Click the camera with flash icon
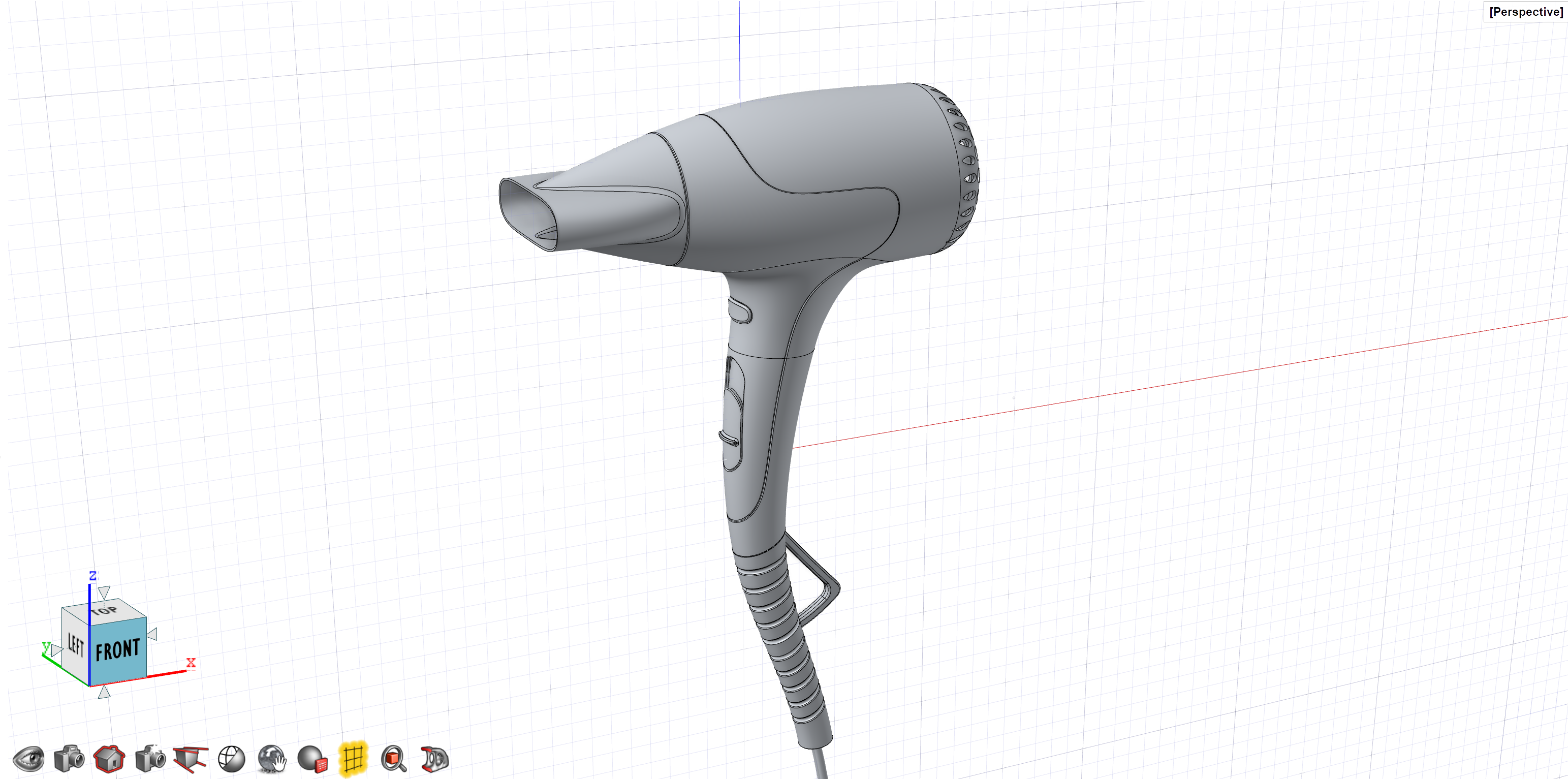1568x779 pixels. [150, 758]
